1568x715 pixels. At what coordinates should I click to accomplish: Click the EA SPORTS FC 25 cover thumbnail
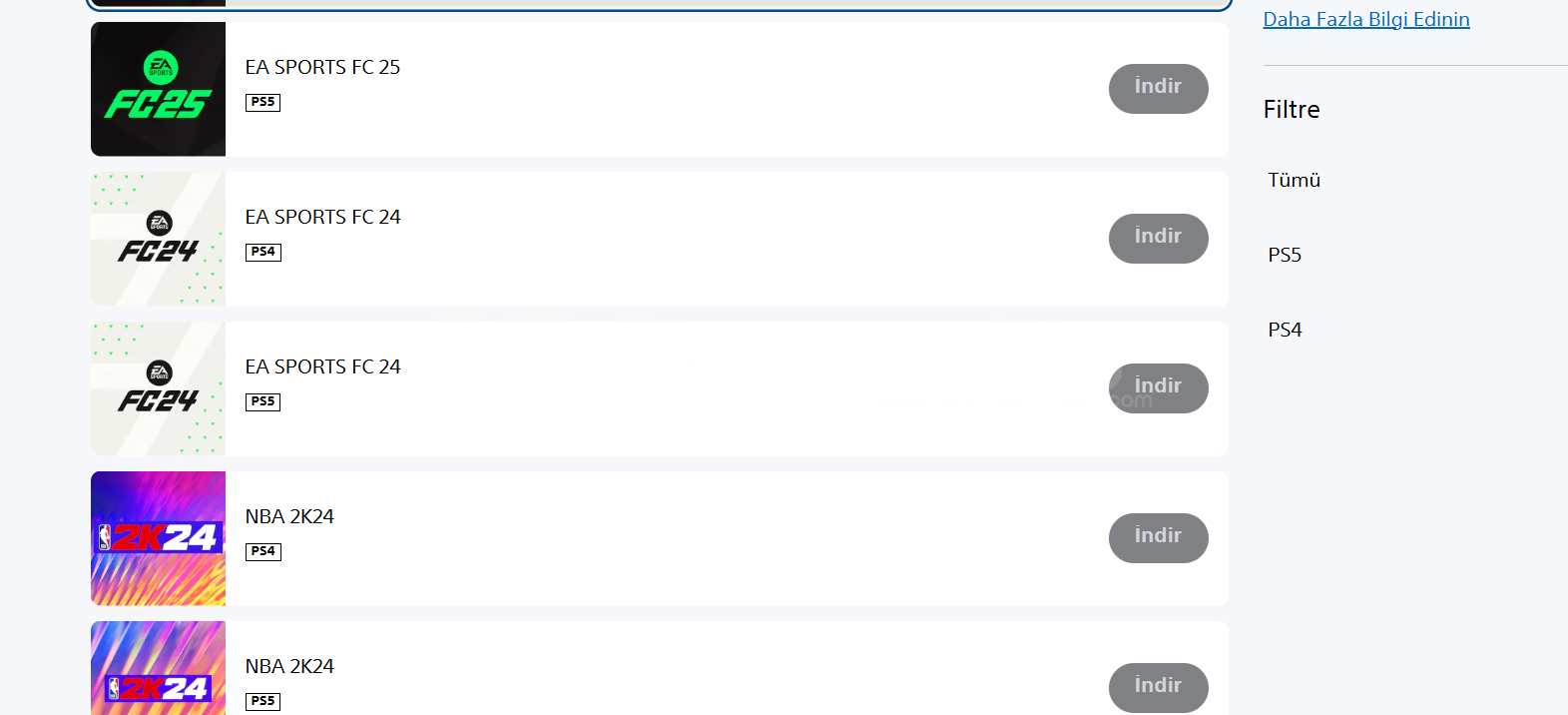tap(158, 89)
